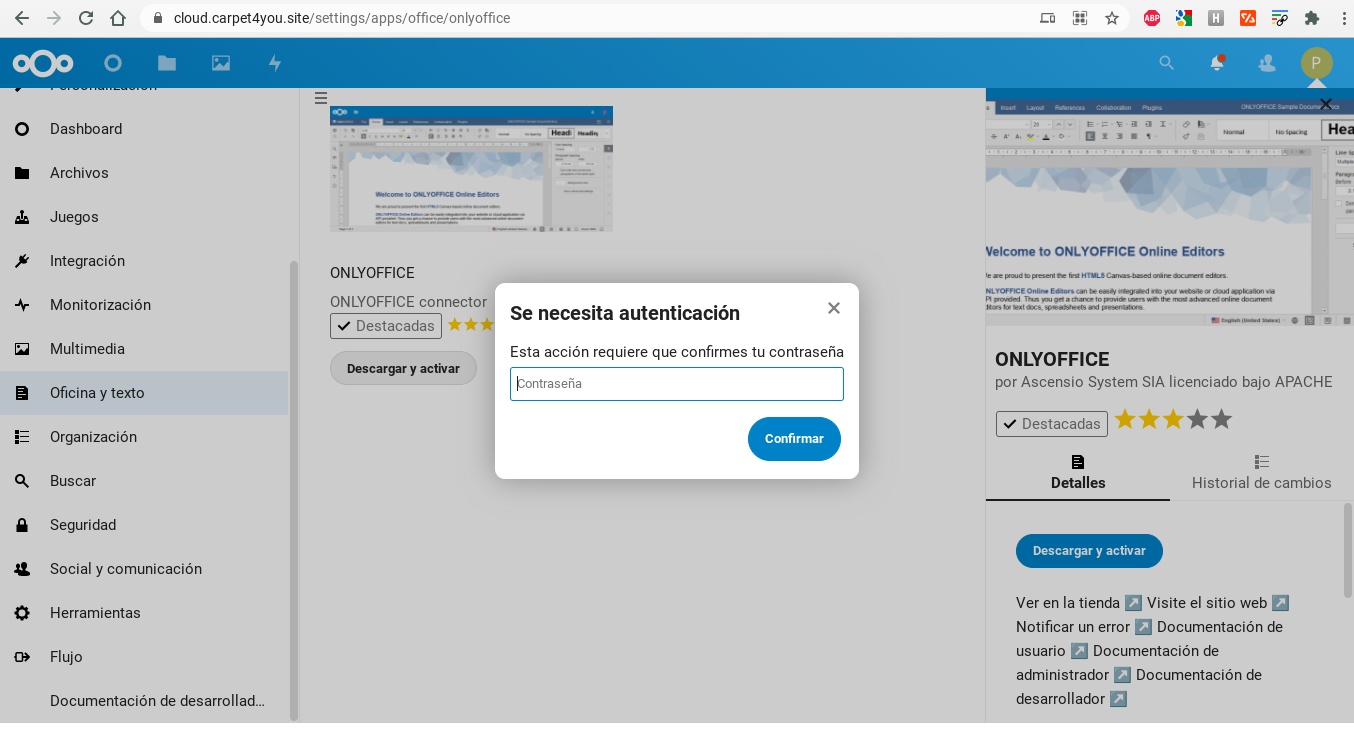Screen dimensions: 1354x734
Task: Open the Files folder icon in header
Action: pos(167,63)
